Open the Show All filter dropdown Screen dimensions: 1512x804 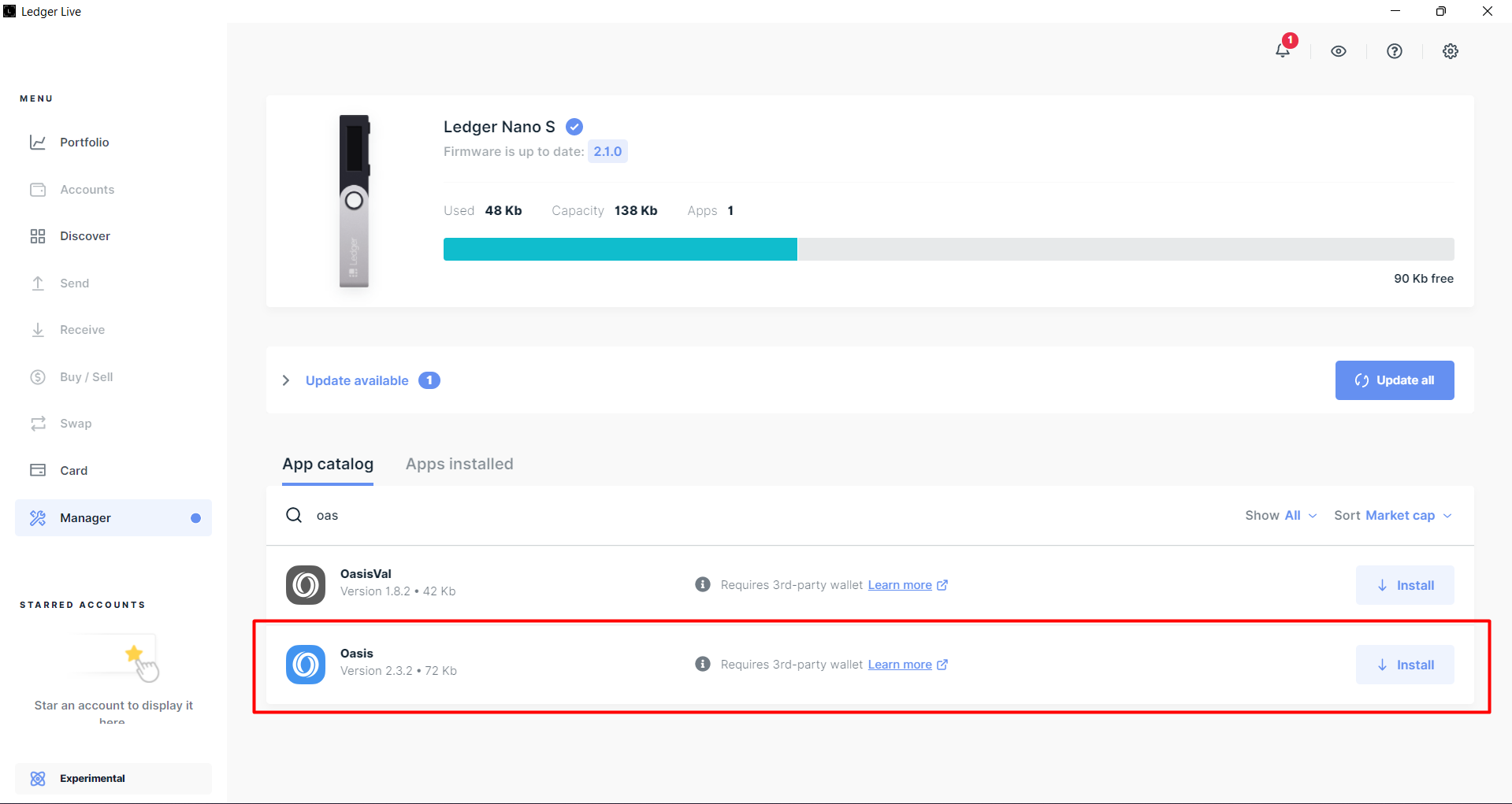pyautogui.click(x=1280, y=516)
